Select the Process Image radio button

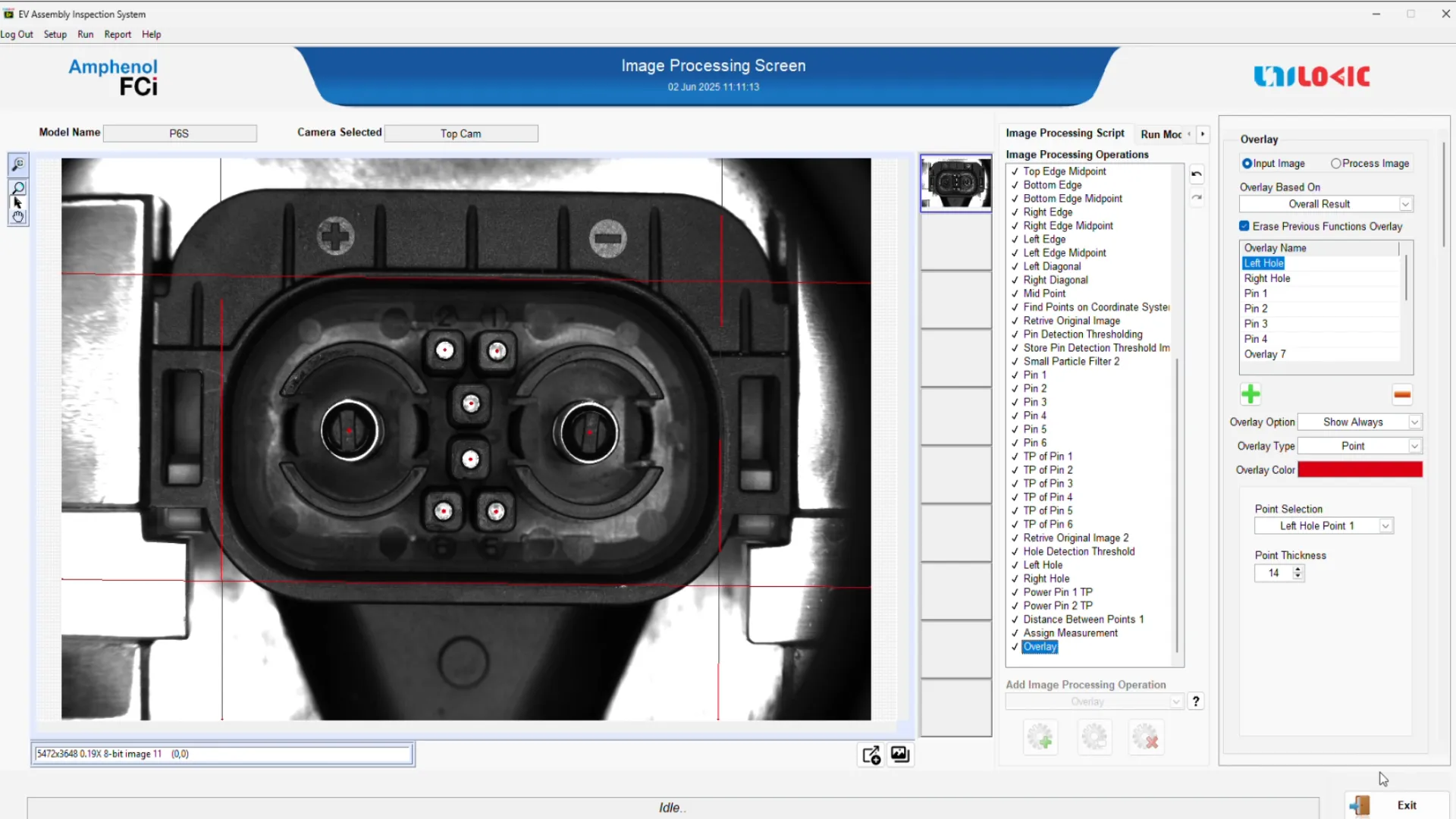[x=1336, y=164]
